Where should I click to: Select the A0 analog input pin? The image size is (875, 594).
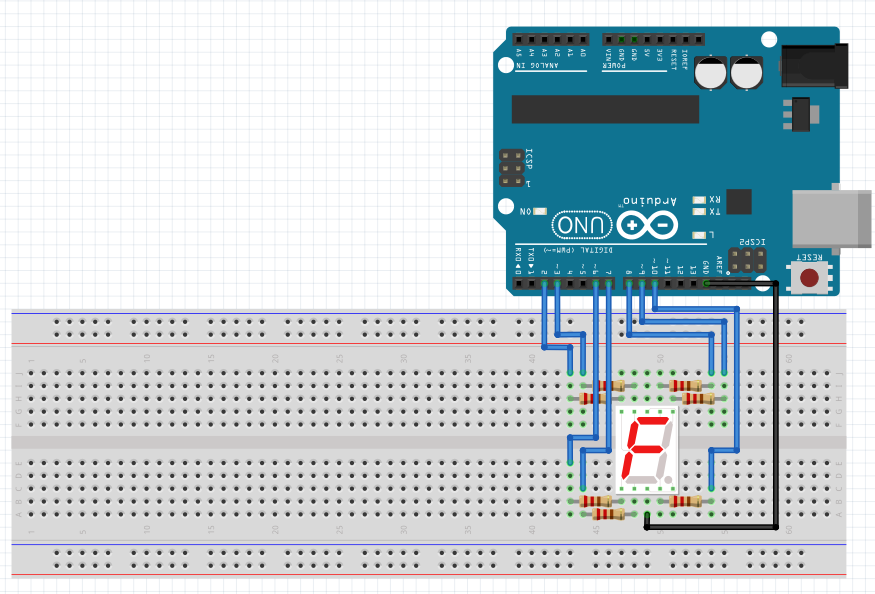click(582, 38)
